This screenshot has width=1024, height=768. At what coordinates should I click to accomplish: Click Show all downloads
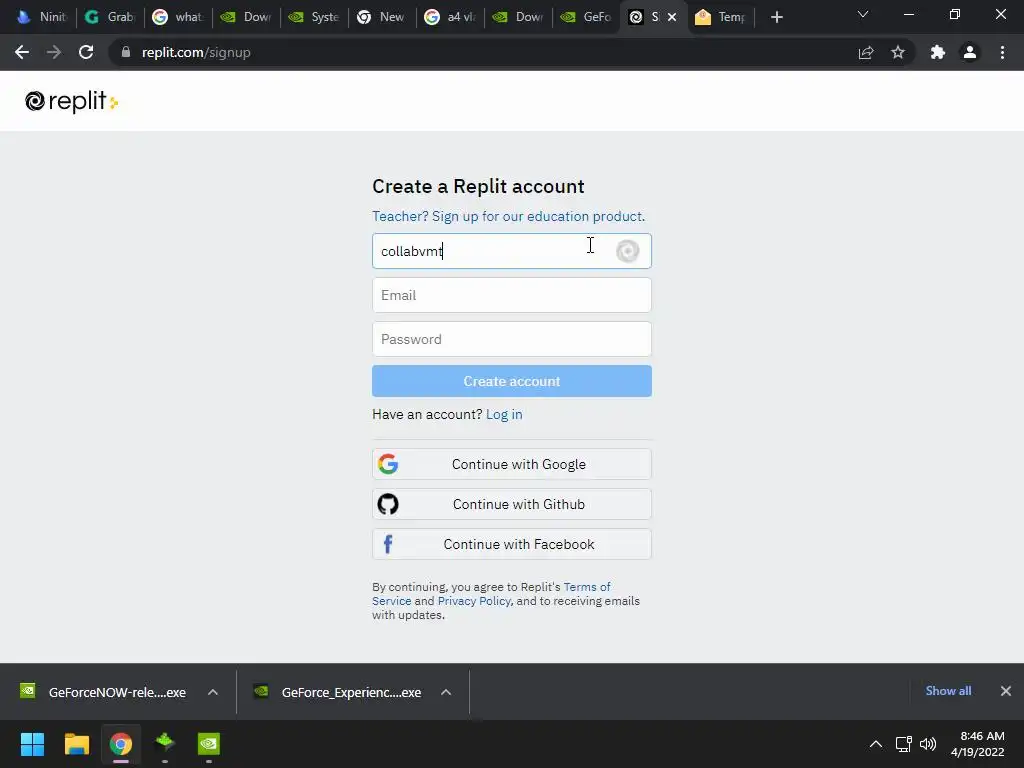pos(948,691)
